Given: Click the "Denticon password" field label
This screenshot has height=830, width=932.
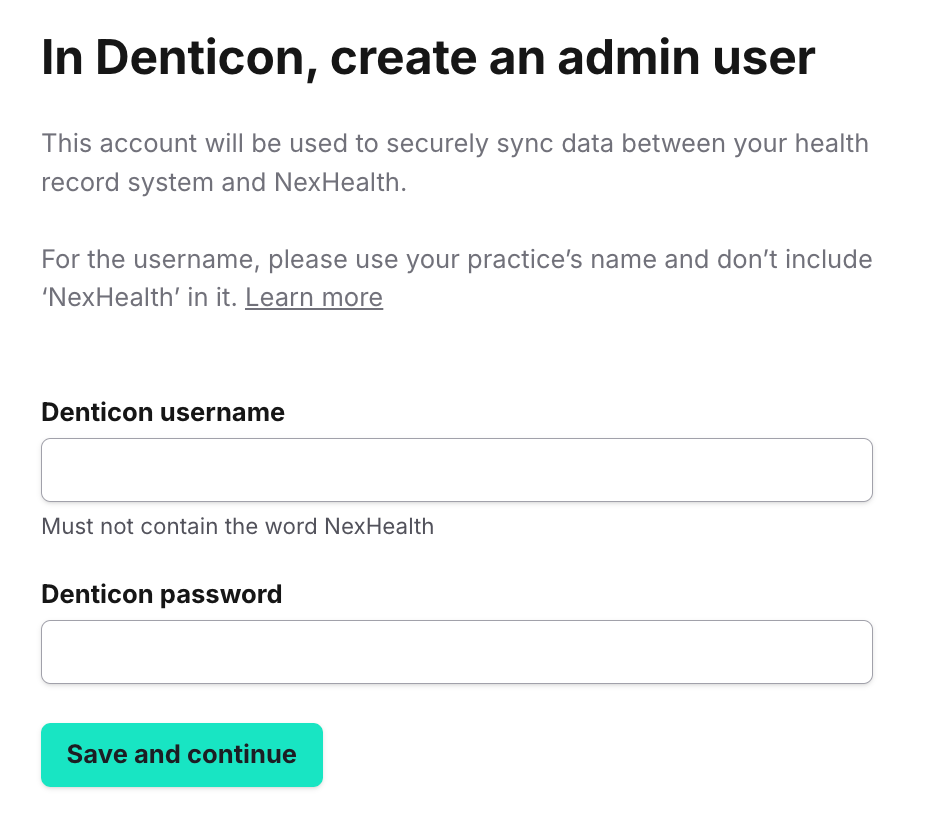Looking at the screenshot, I should [x=162, y=594].
